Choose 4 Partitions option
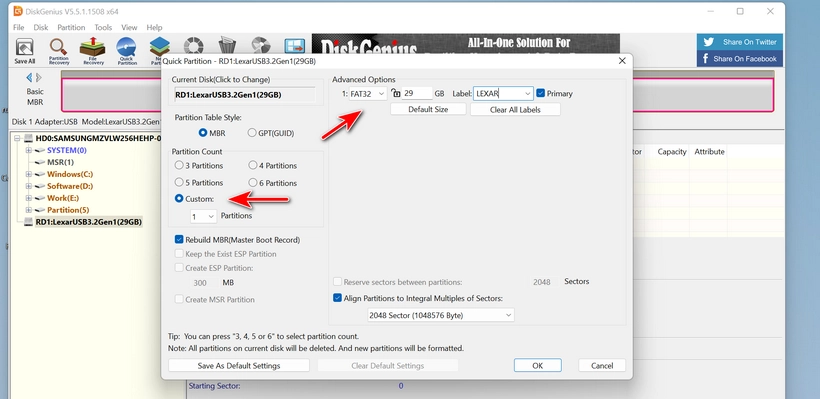Image resolution: width=820 pixels, height=399 pixels. click(253, 165)
